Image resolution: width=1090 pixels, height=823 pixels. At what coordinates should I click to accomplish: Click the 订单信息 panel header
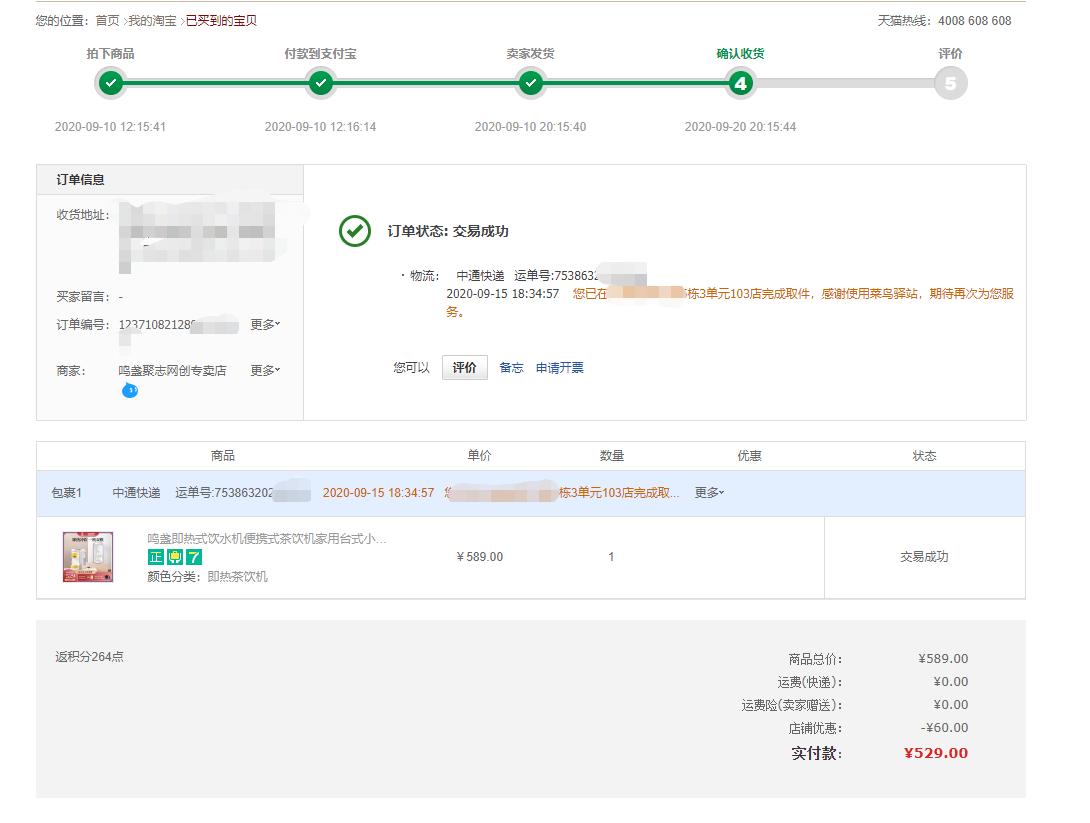(170, 179)
